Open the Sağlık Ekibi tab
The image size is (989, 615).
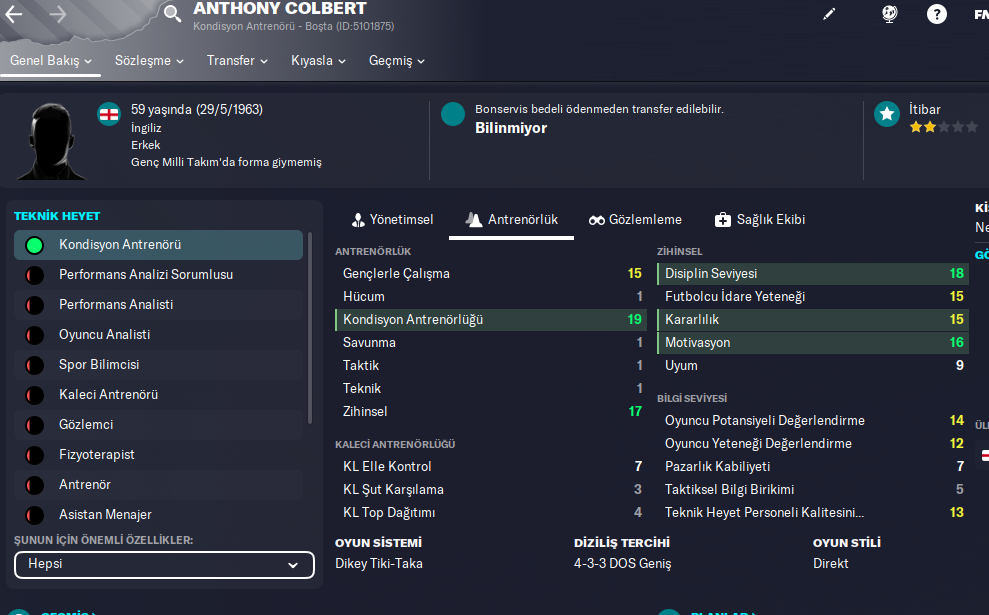760,220
